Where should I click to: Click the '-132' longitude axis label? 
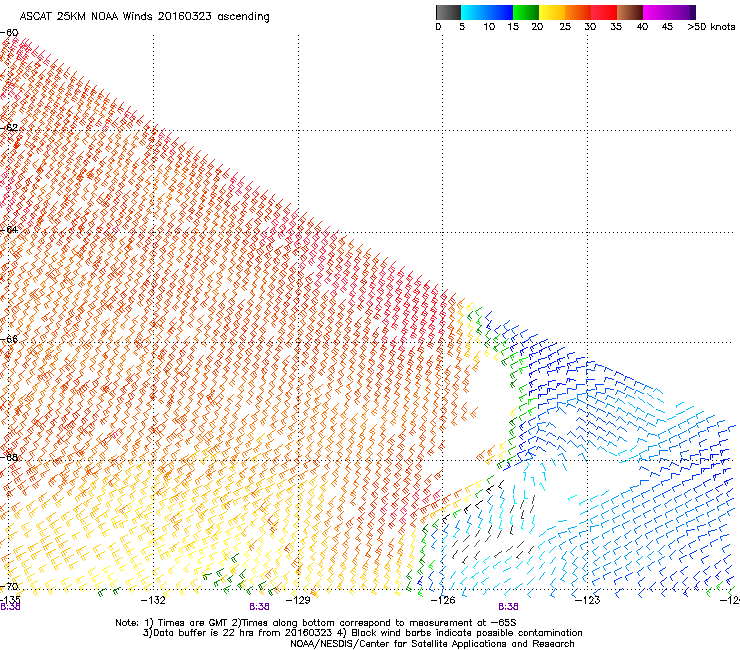pyautogui.click(x=153, y=600)
